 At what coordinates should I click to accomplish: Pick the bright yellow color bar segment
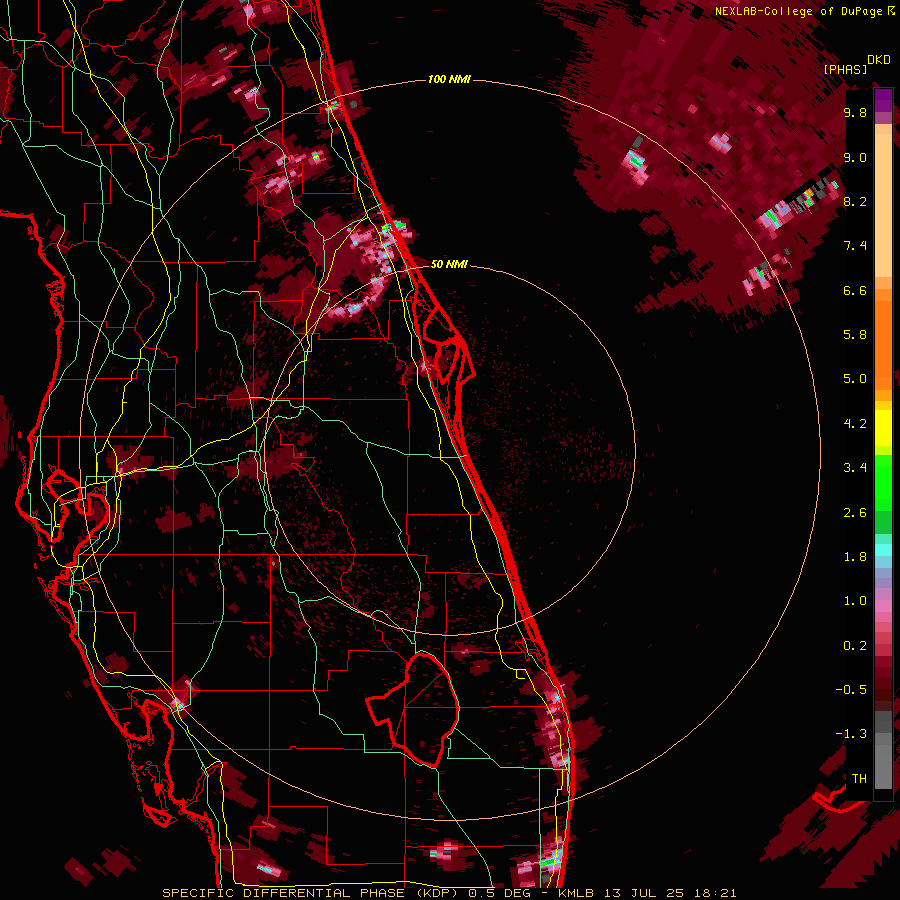[x=883, y=428]
